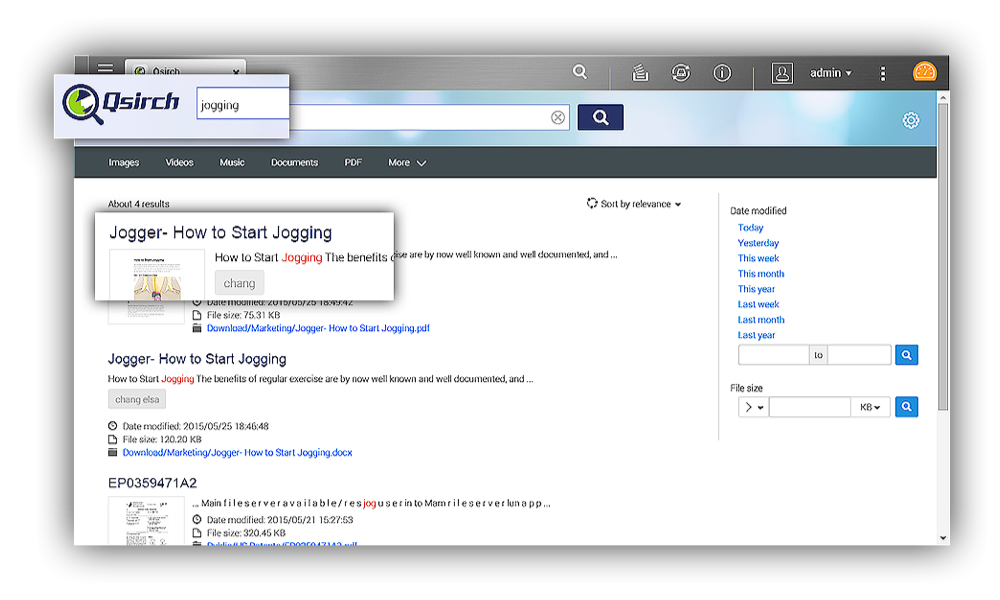Screen dimensions: 1000x600
Task: Filter date modified to Today
Action: click(751, 228)
